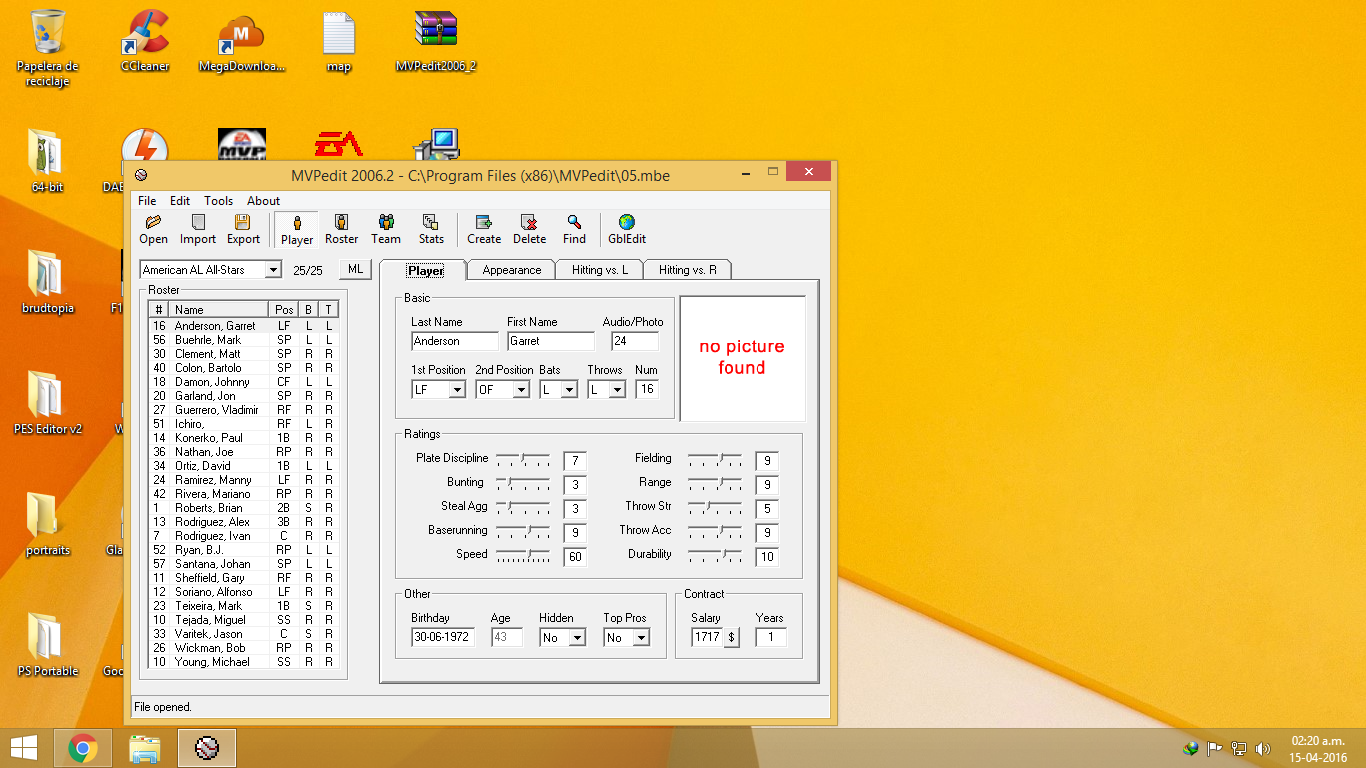Adjust the Plate Discipline slider

(x=523, y=461)
